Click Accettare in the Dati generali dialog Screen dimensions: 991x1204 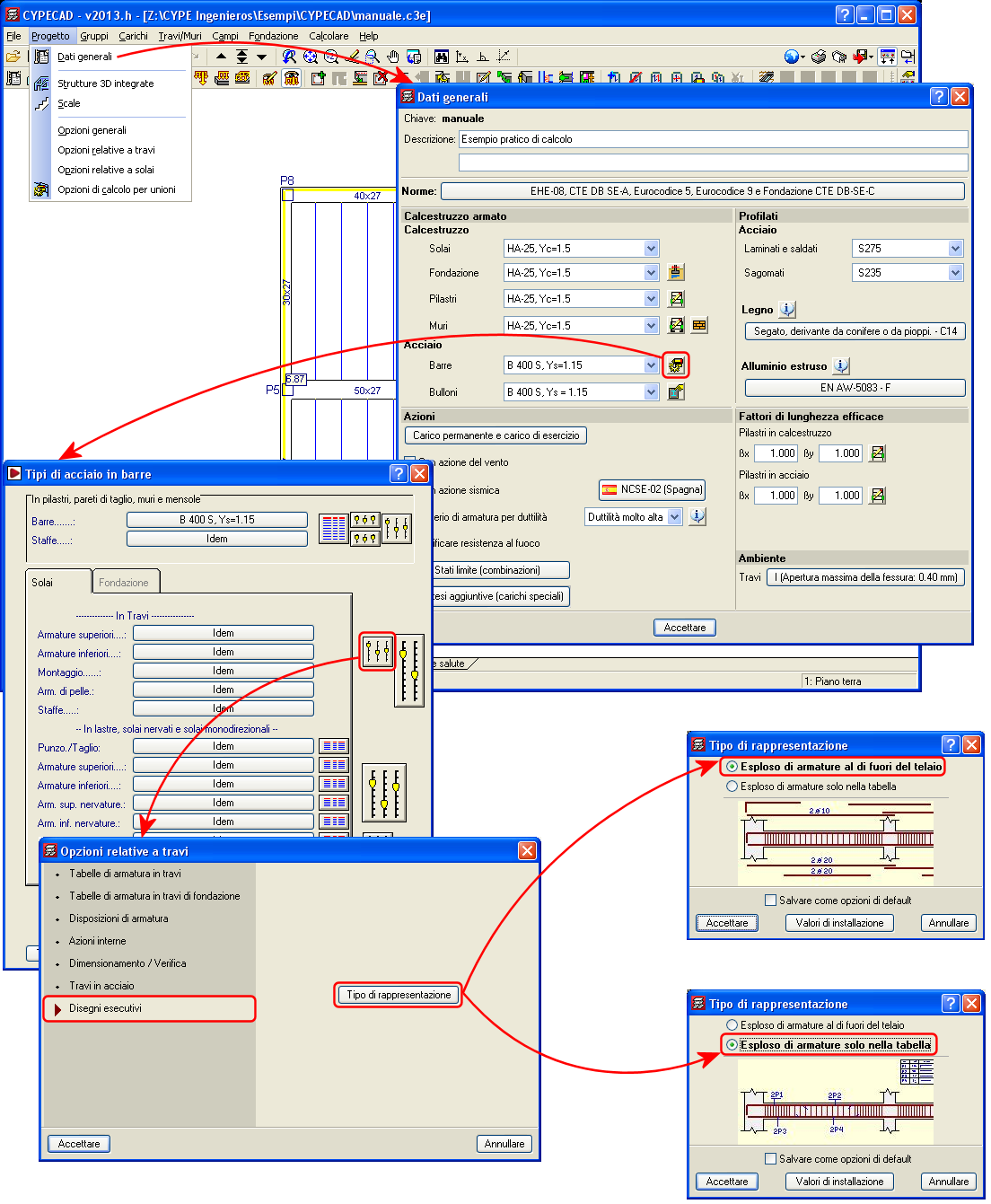[x=685, y=628]
